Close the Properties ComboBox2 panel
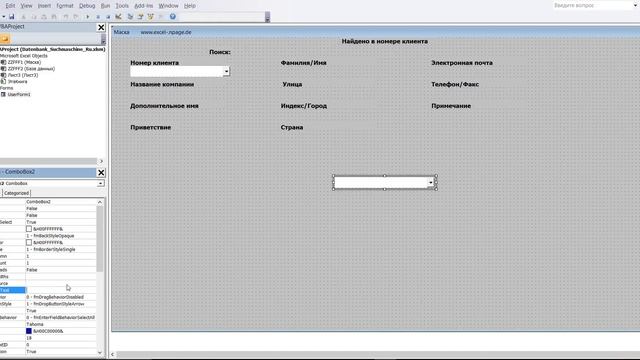 101,173
